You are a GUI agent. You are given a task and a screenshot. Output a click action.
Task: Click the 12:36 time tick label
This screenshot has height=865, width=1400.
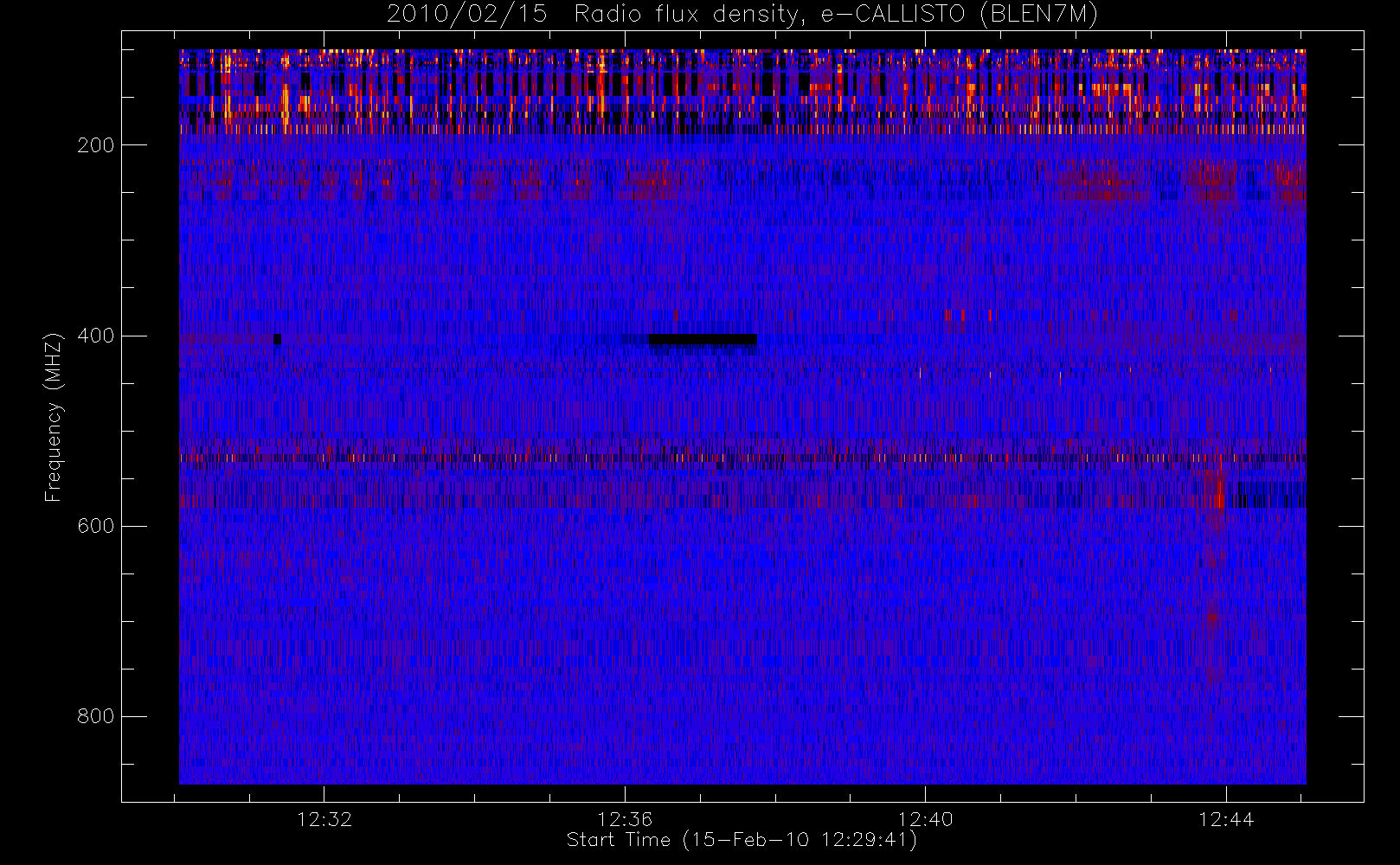(x=625, y=819)
